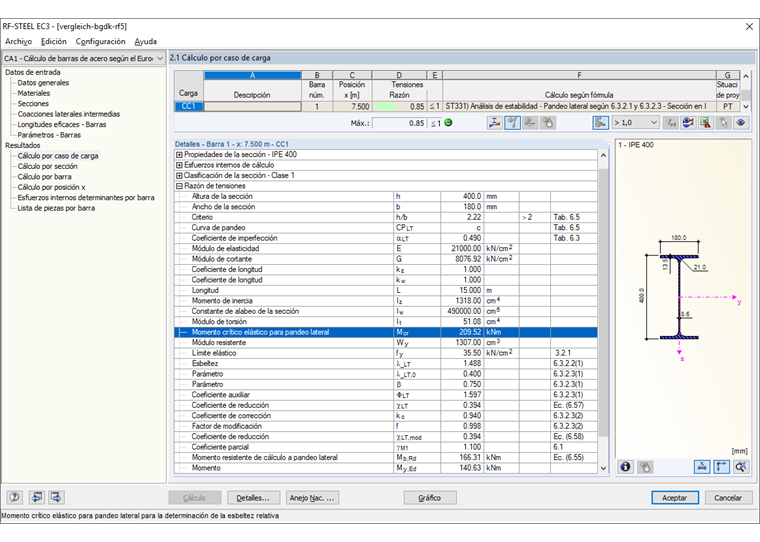Screen dimensions: 760x542
Task: Open help with the question mark icon
Action: tap(15, 497)
